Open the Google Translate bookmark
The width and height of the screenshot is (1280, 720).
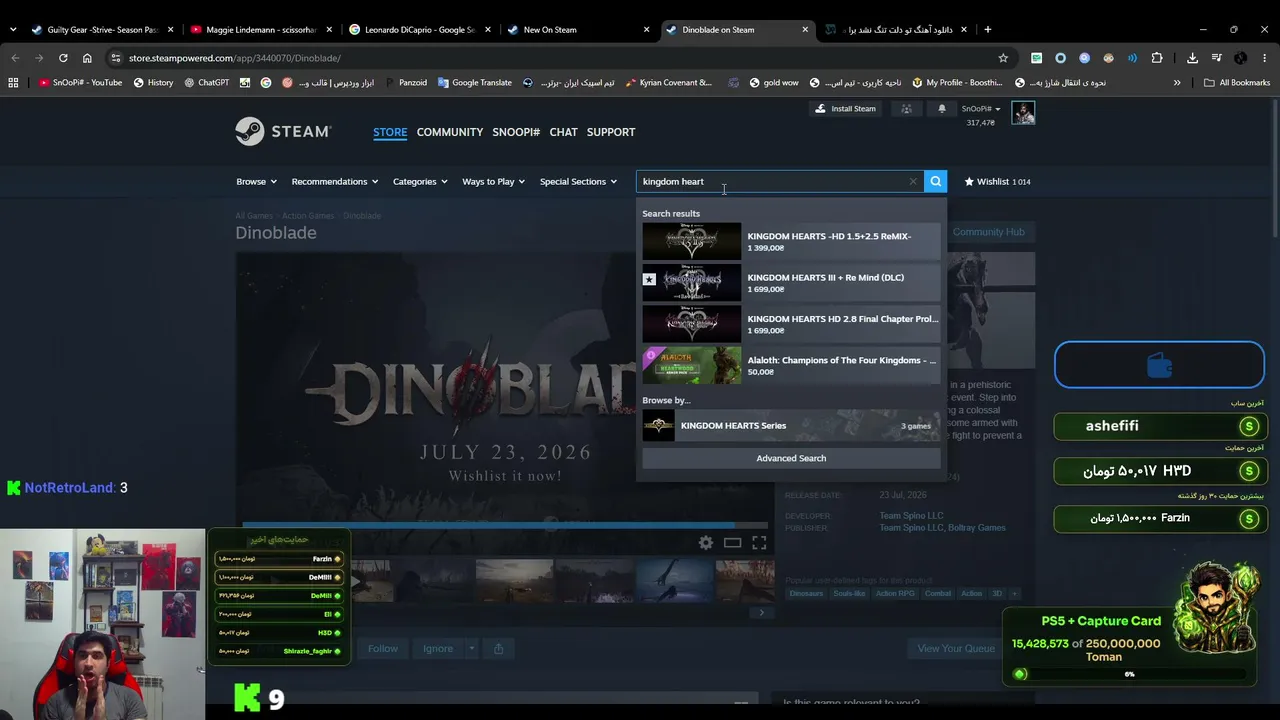pos(474,83)
